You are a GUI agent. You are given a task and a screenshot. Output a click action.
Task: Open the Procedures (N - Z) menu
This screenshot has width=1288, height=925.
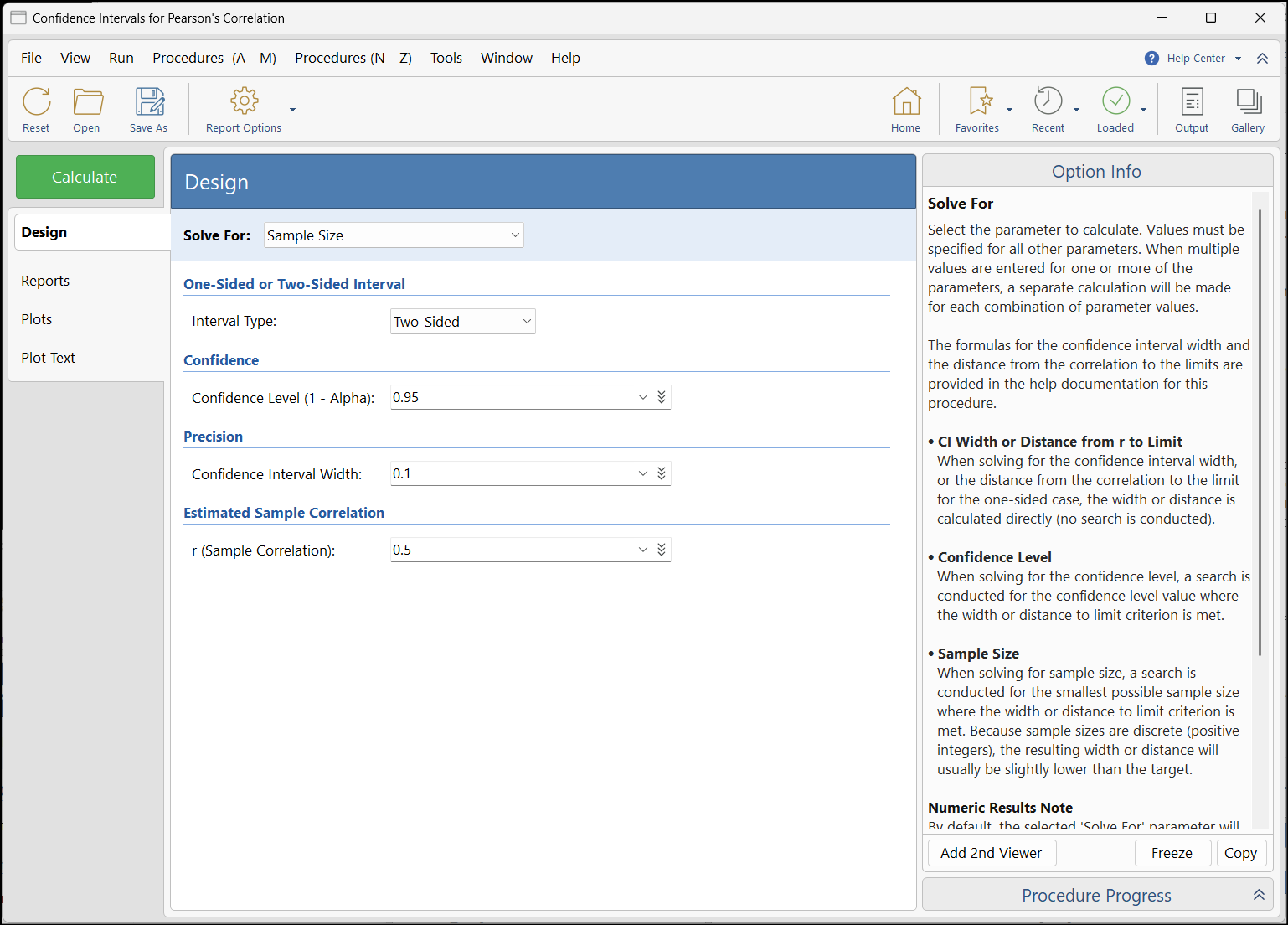click(x=353, y=58)
